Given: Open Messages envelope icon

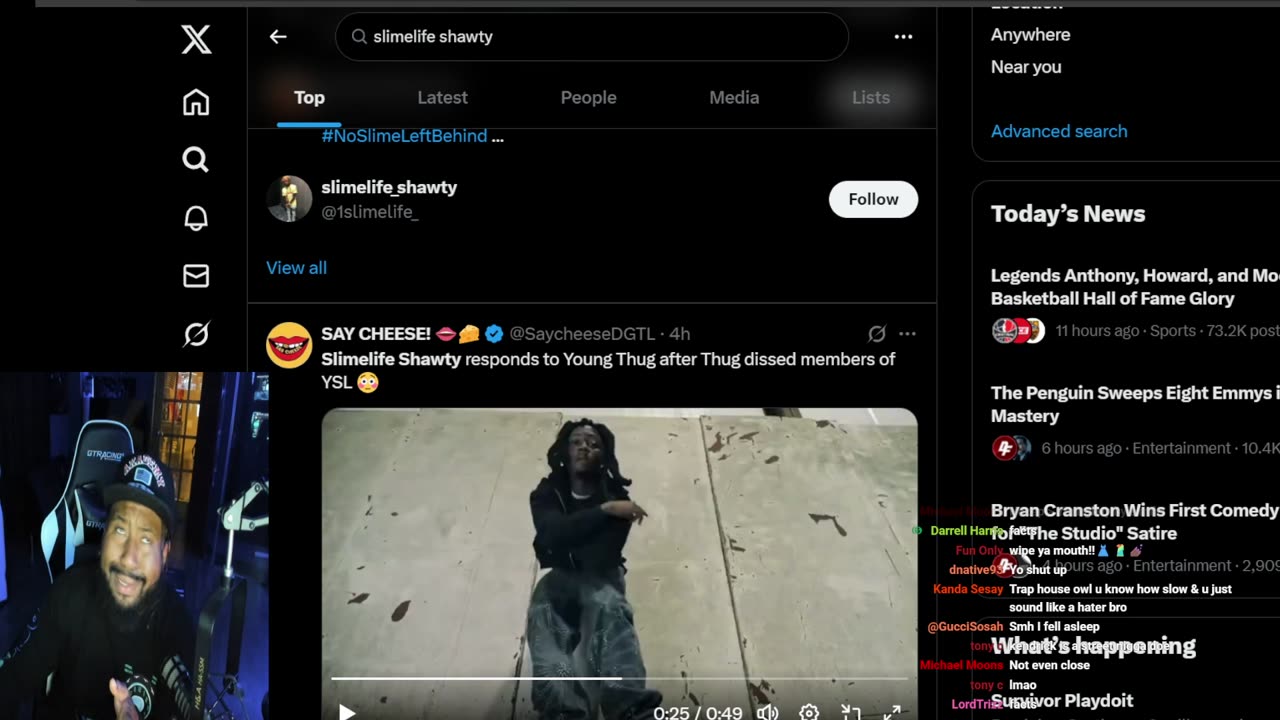Looking at the screenshot, I should pos(196,276).
